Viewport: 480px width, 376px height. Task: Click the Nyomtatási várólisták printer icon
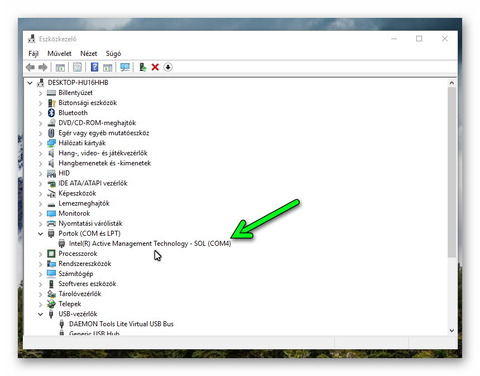[x=51, y=224]
